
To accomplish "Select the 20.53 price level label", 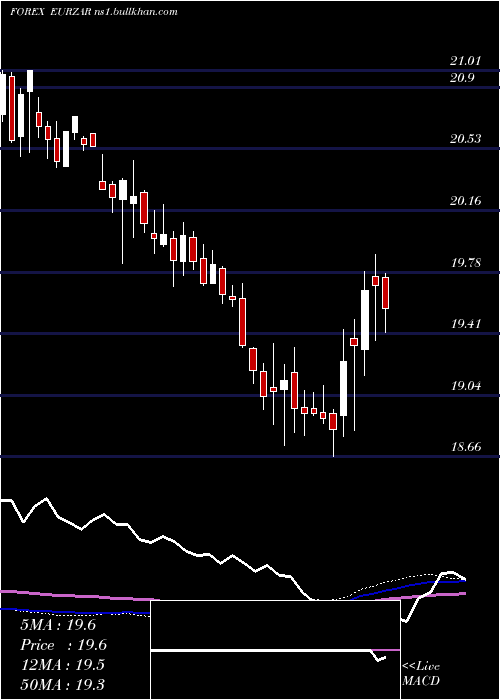I will pos(466,139).
